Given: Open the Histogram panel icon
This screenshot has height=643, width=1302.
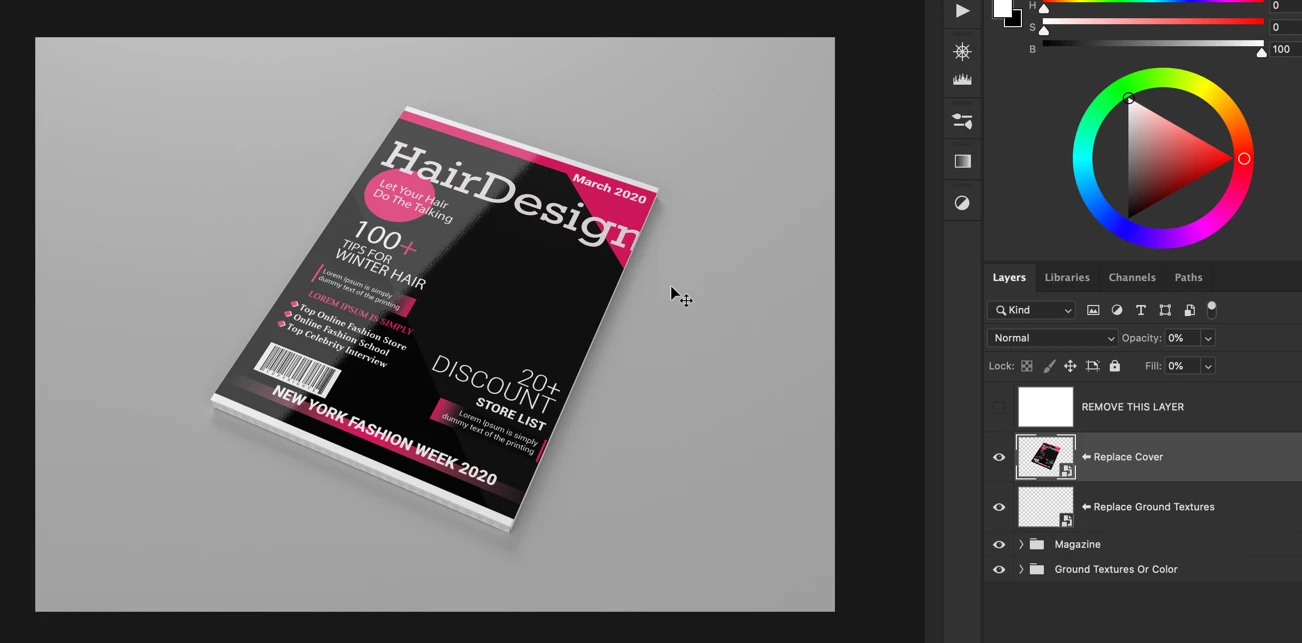Looking at the screenshot, I should [x=962, y=80].
